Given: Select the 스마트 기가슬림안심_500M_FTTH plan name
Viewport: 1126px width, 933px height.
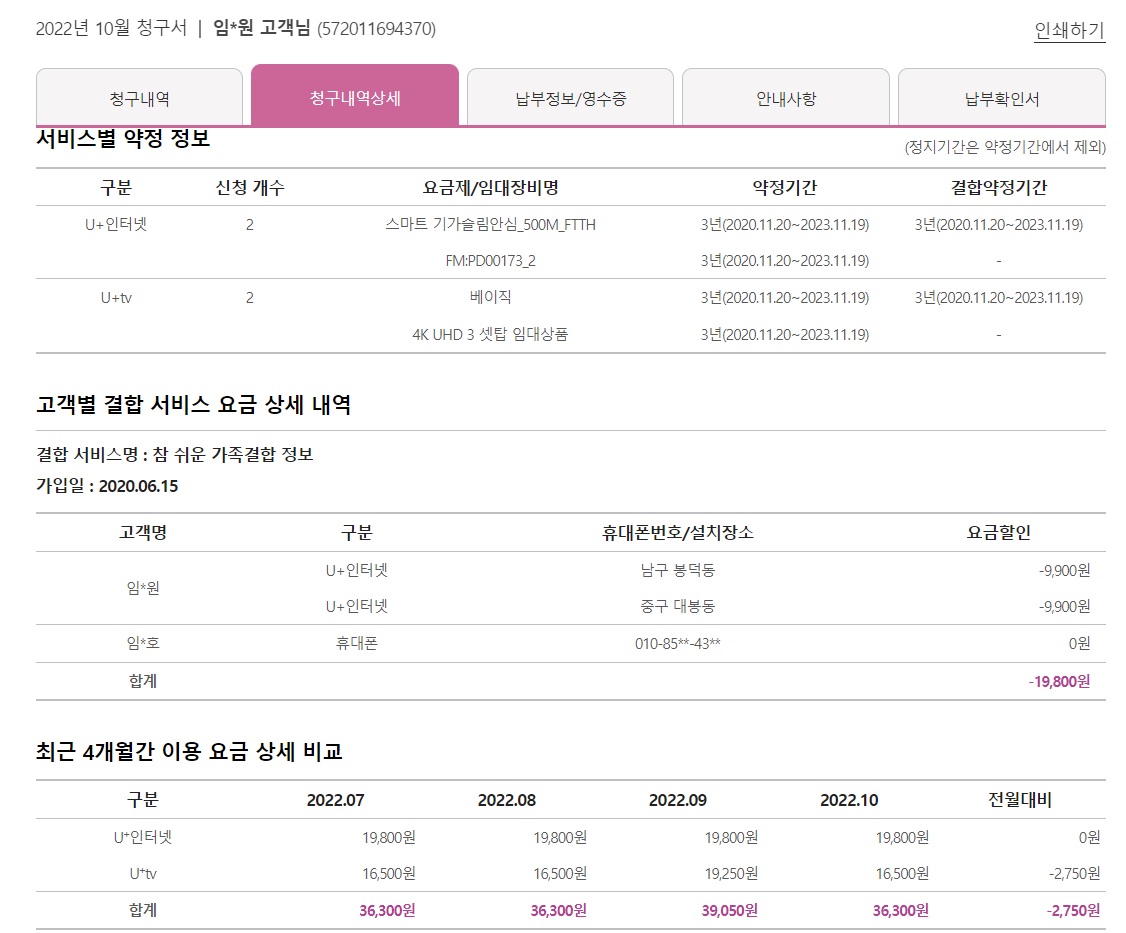Looking at the screenshot, I should tap(490, 225).
